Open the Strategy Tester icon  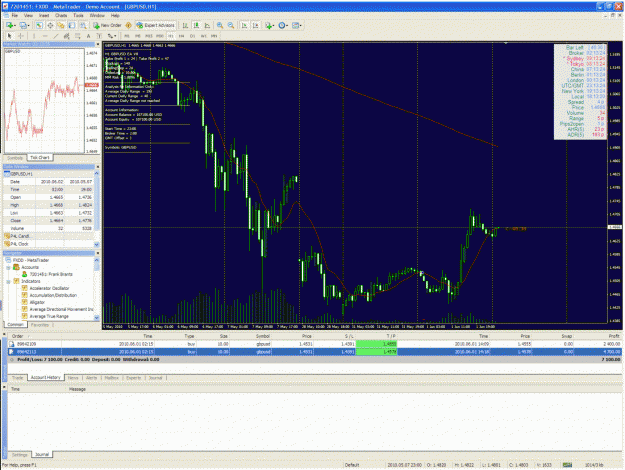[83, 25]
